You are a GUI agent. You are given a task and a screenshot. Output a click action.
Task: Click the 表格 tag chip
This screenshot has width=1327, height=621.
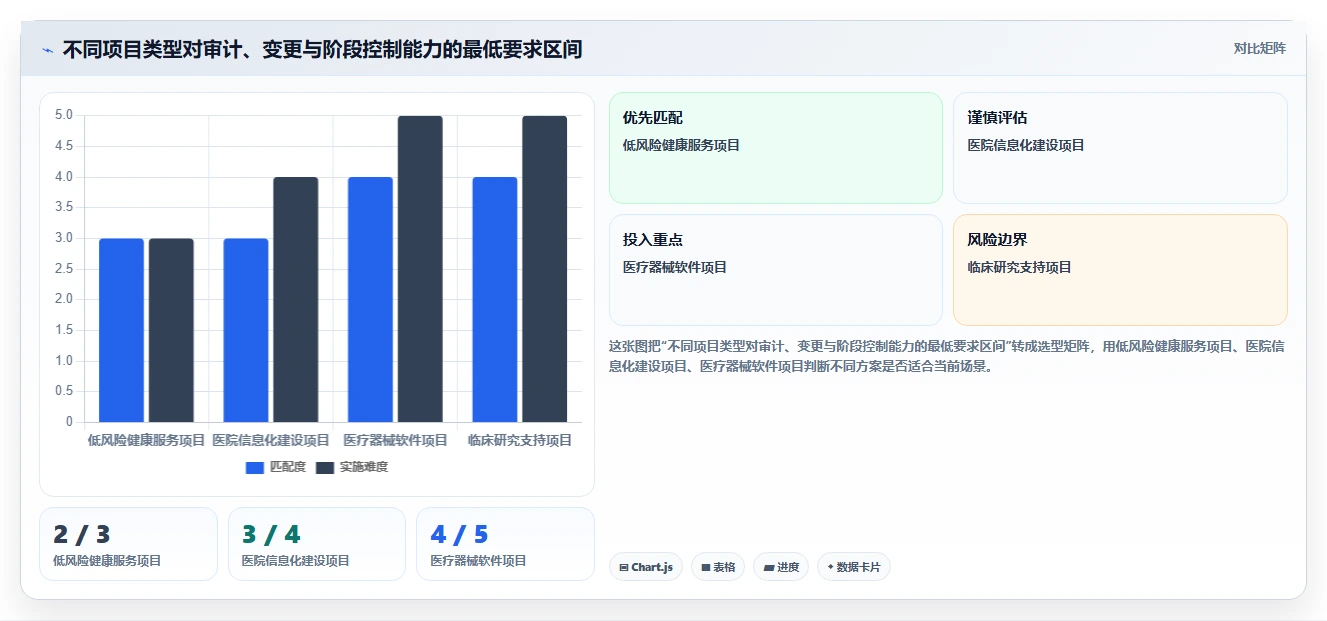point(718,567)
